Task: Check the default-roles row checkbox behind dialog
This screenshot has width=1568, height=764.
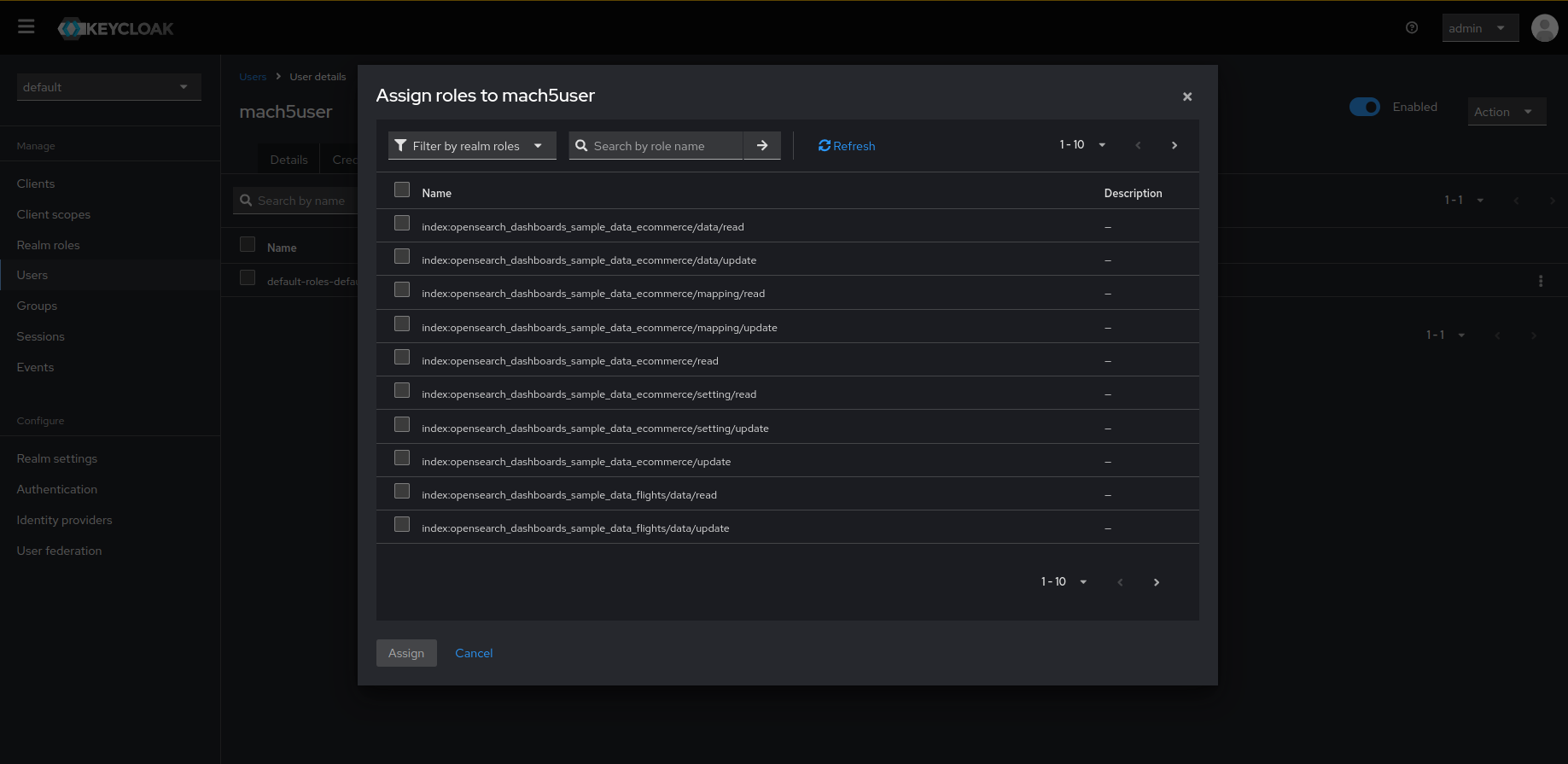Action: pyautogui.click(x=248, y=277)
